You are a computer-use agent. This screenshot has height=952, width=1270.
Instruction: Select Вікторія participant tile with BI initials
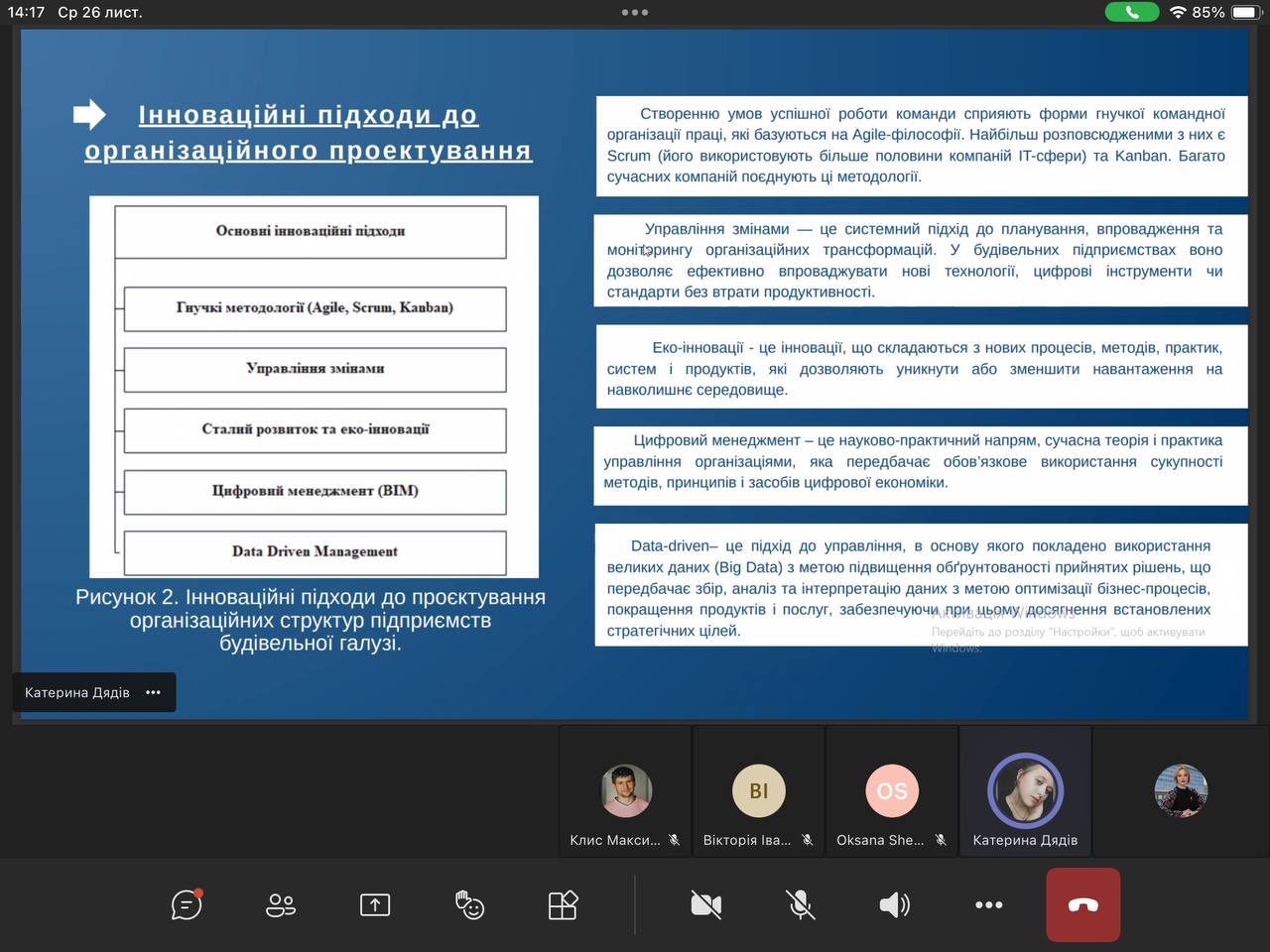(759, 792)
